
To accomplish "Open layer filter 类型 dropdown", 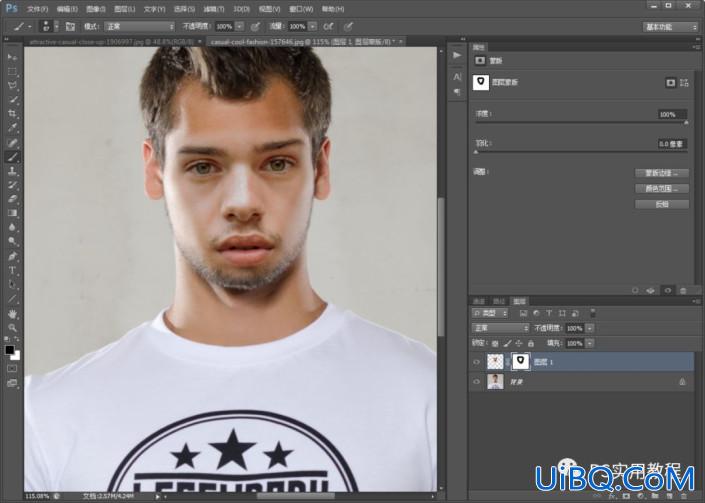I will pyautogui.click(x=490, y=313).
